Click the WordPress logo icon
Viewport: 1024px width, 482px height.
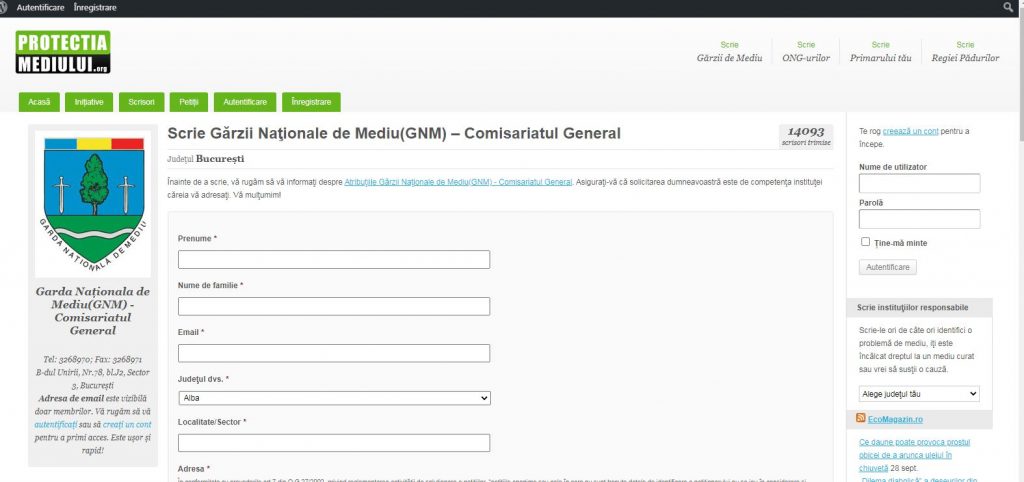(6, 7)
